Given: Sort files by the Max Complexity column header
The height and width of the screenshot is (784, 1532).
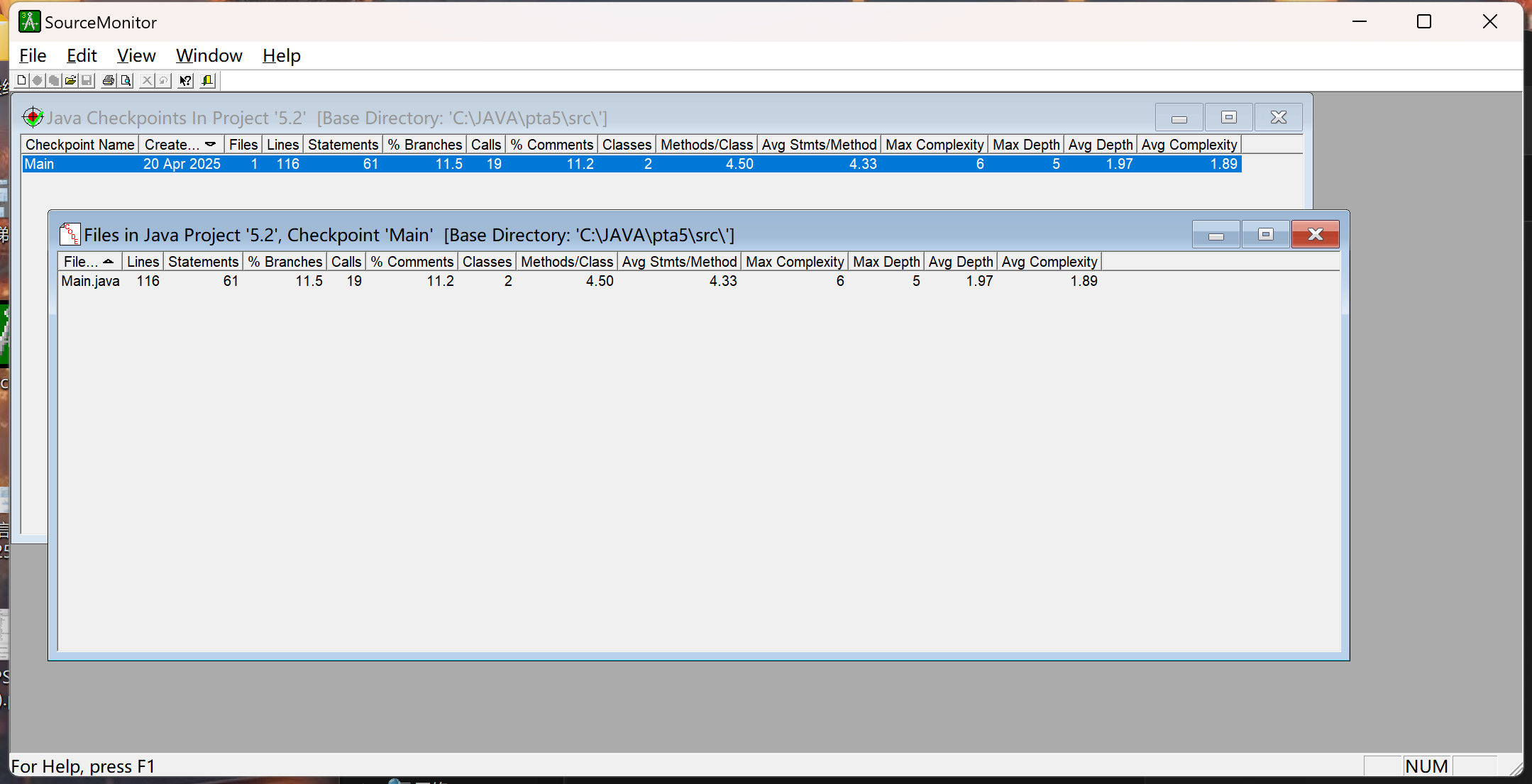Looking at the screenshot, I should (794, 261).
